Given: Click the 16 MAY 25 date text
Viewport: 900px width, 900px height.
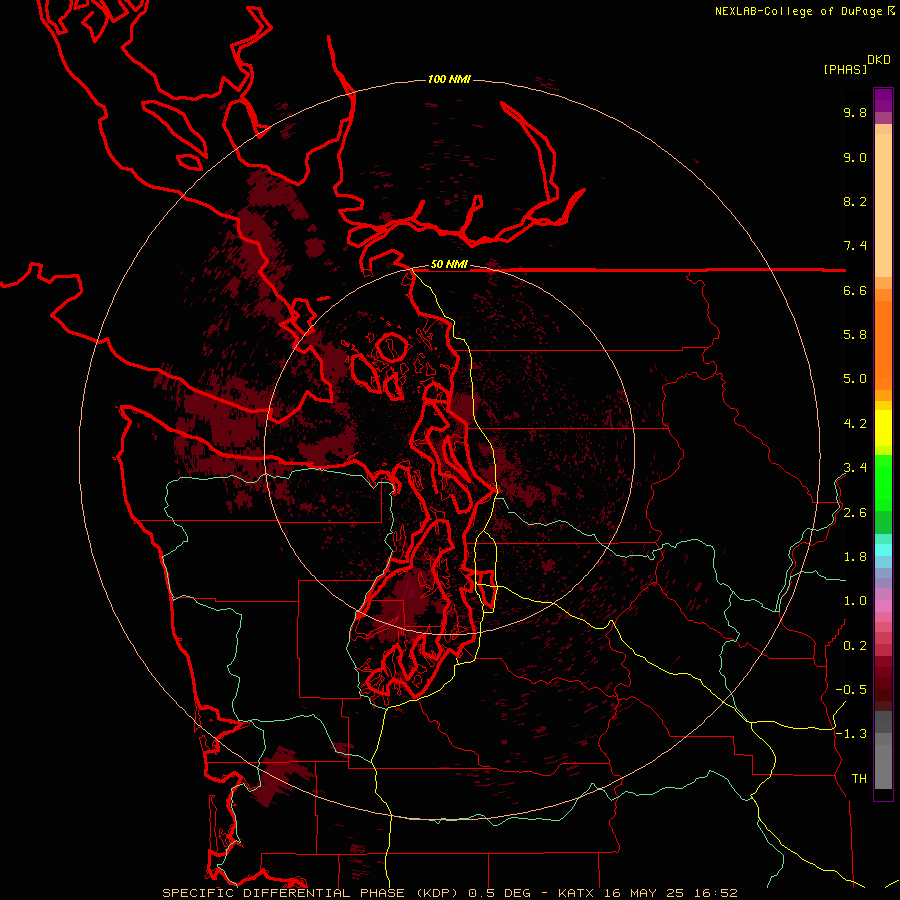Looking at the screenshot, I should 645,893.
